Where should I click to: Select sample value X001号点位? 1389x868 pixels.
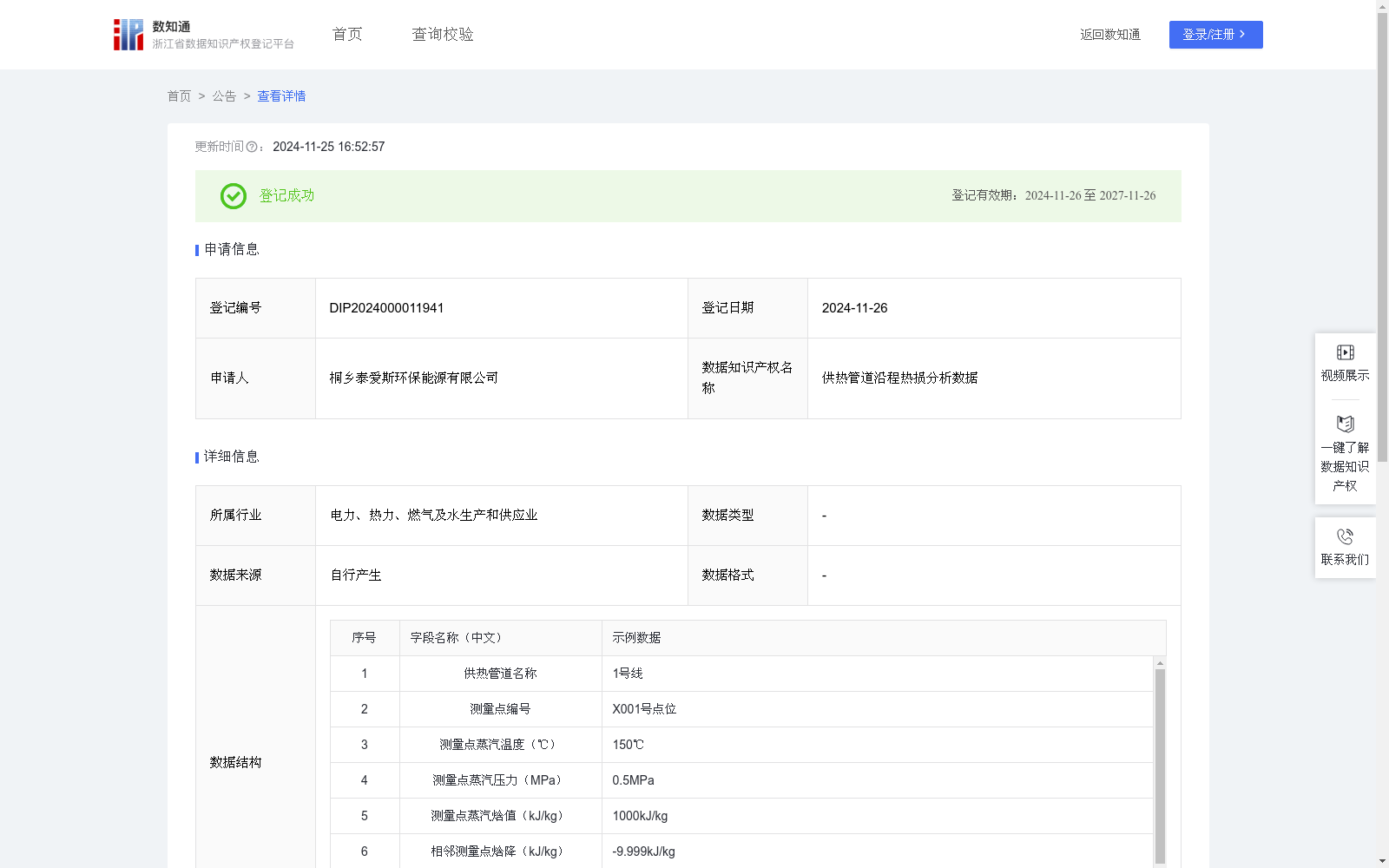[x=644, y=709]
